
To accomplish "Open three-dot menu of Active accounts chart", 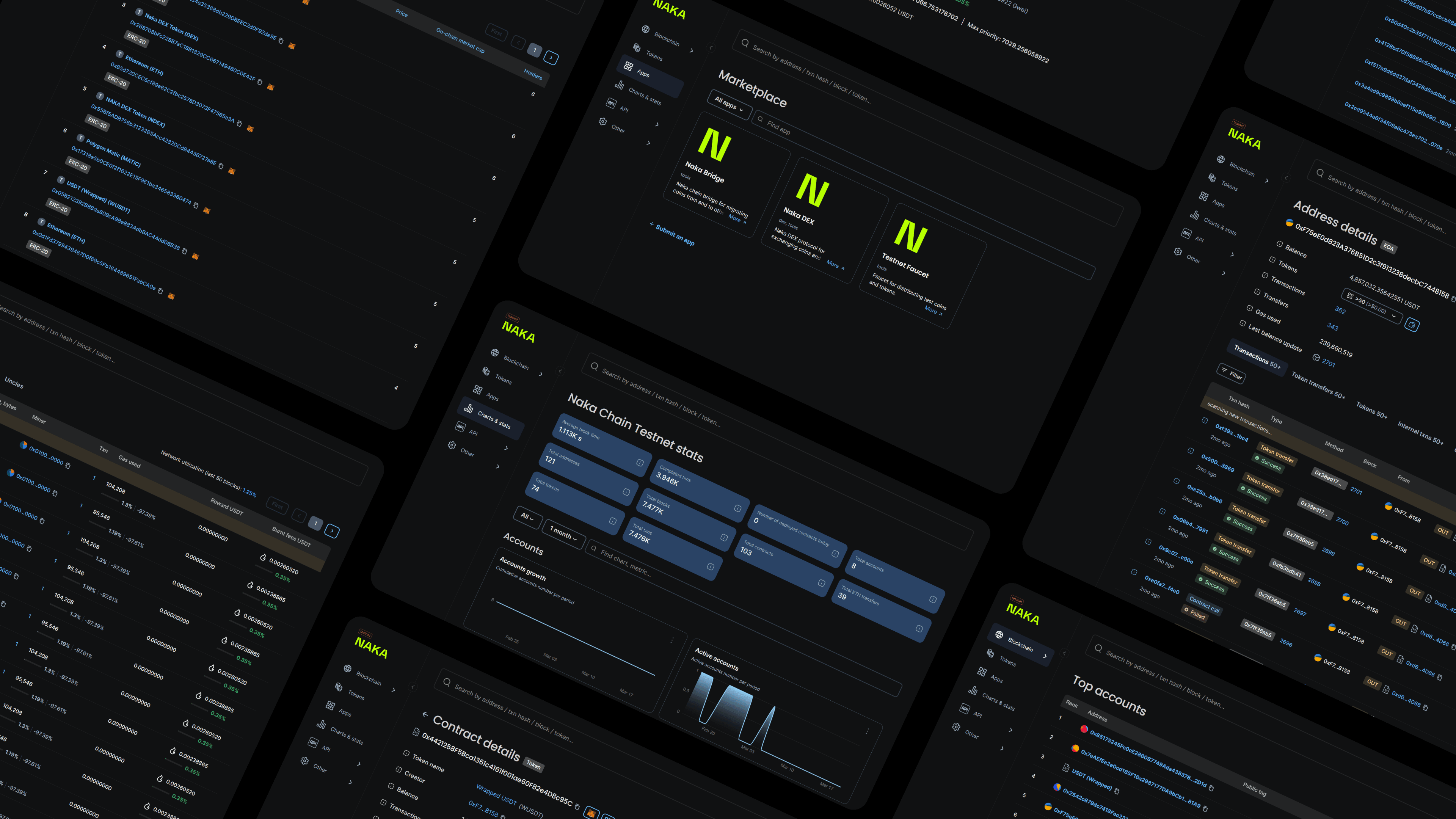I will click(867, 731).
